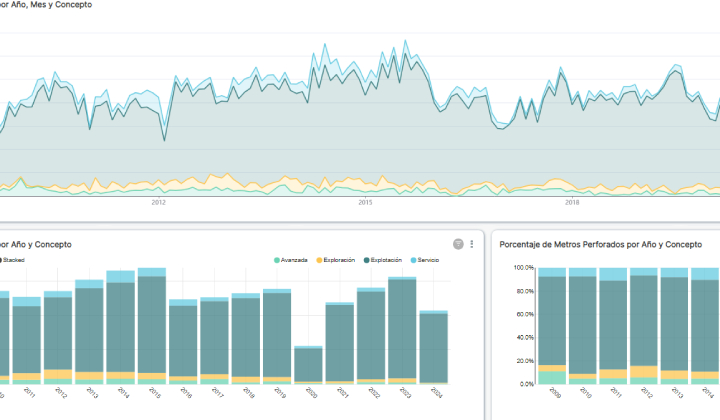Toggle the Servicio legend series
This screenshot has width=720, height=420.
[425, 260]
